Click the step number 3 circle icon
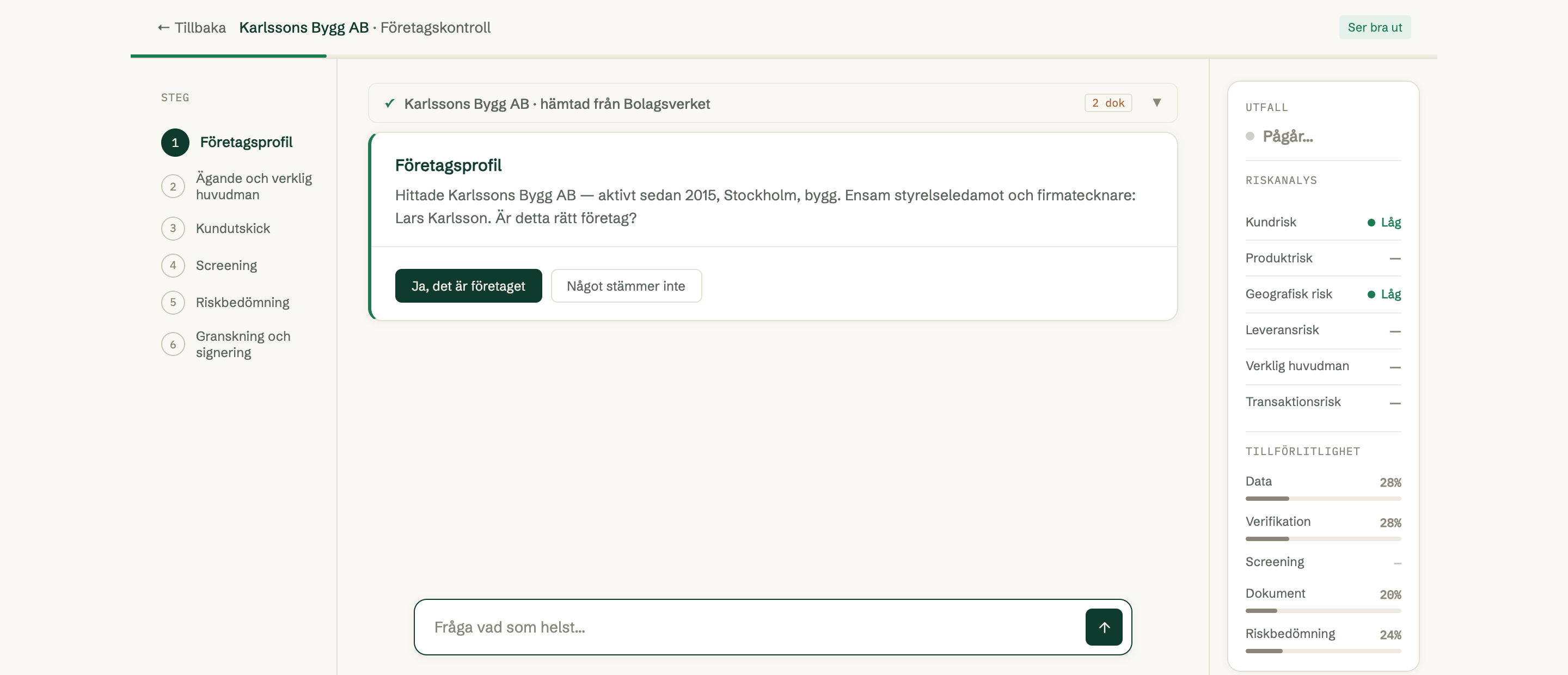Image resolution: width=1568 pixels, height=675 pixels. point(173,228)
